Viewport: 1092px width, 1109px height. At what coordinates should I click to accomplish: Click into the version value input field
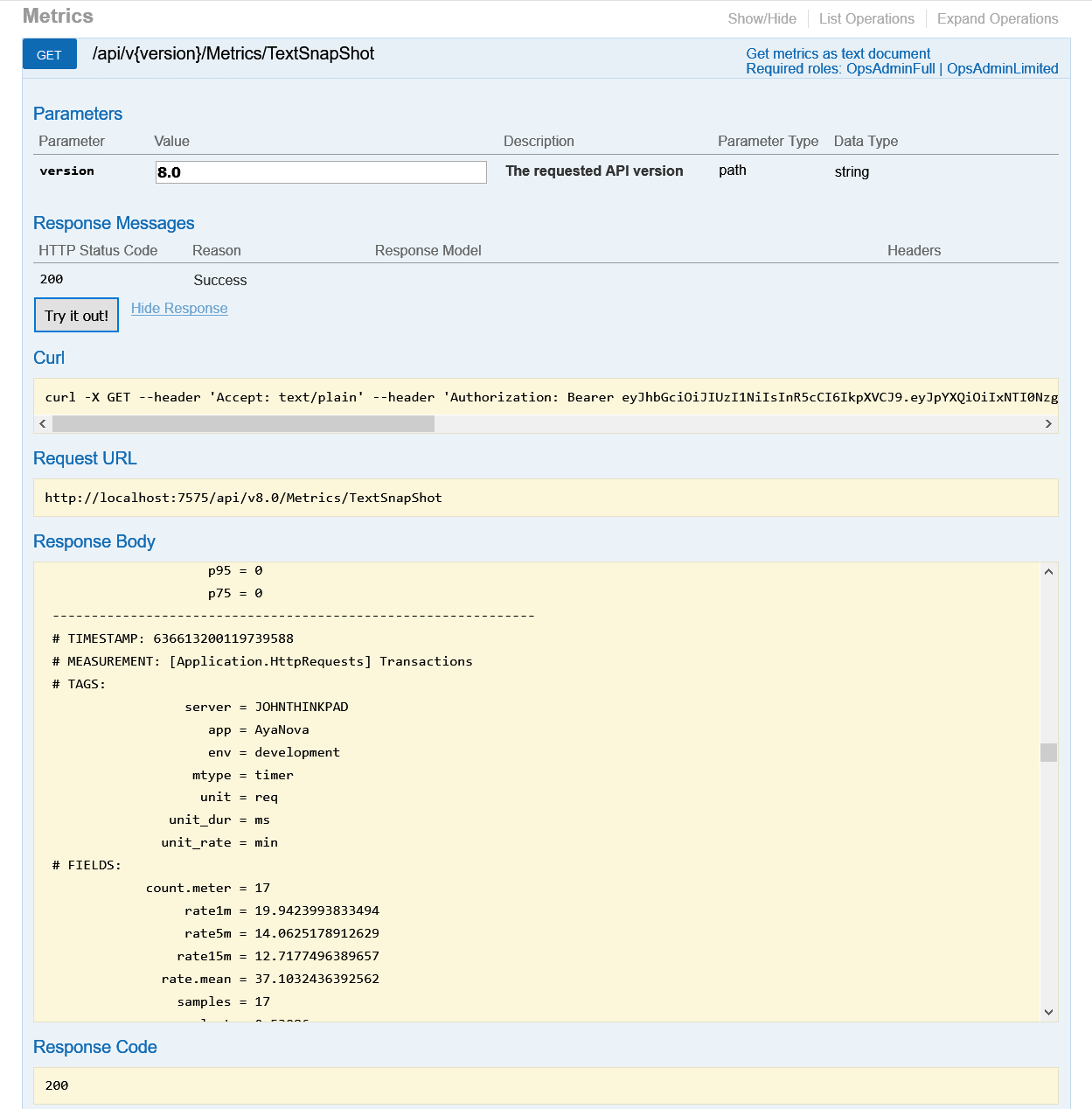pos(321,172)
